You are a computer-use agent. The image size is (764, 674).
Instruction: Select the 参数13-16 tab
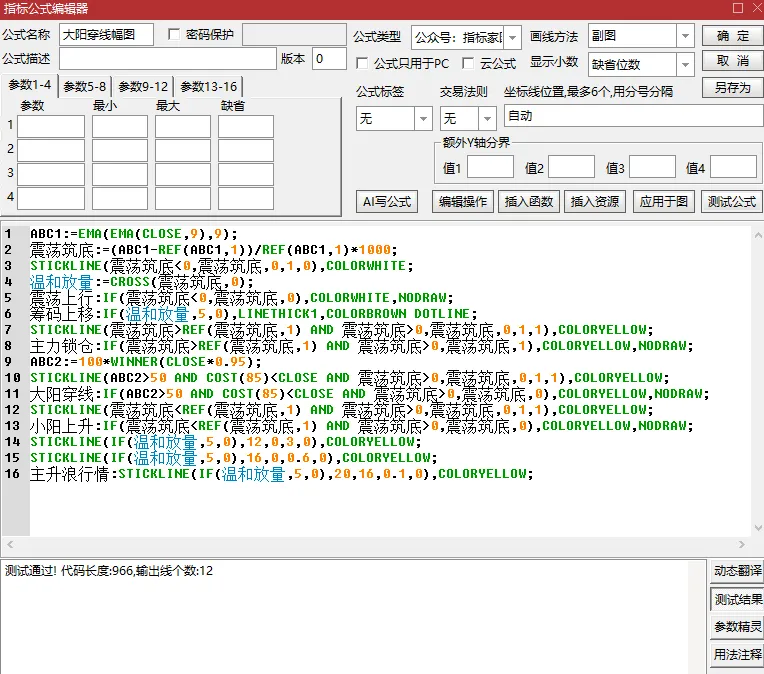[209, 87]
